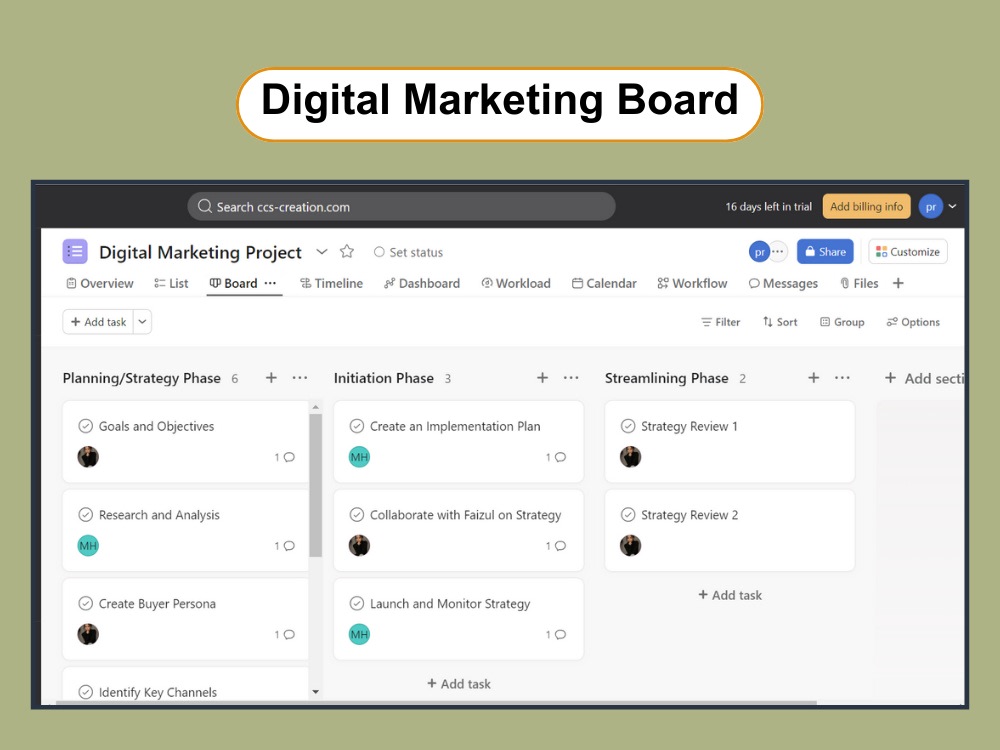Click assignee photo on Goals and Objectives
The height and width of the screenshot is (750, 1000).
click(x=88, y=457)
